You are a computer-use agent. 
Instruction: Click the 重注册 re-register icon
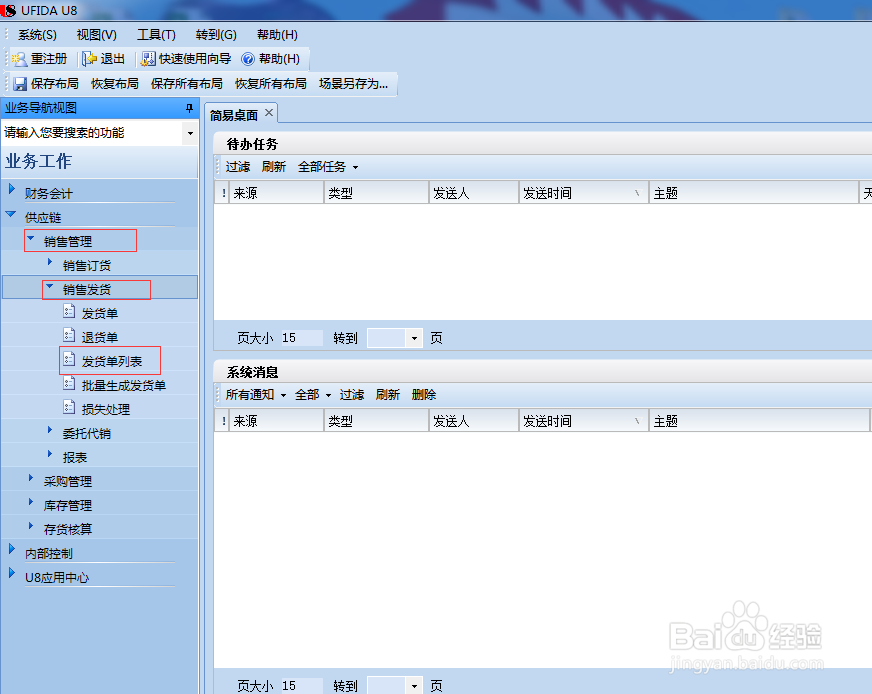(x=19, y=59)
